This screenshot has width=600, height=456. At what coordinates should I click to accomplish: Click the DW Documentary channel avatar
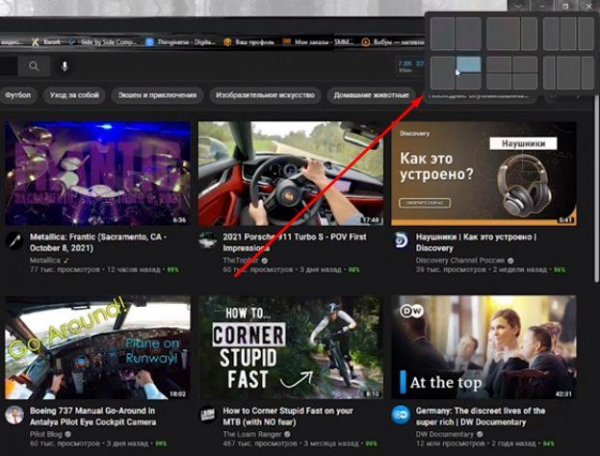[401, 415]
